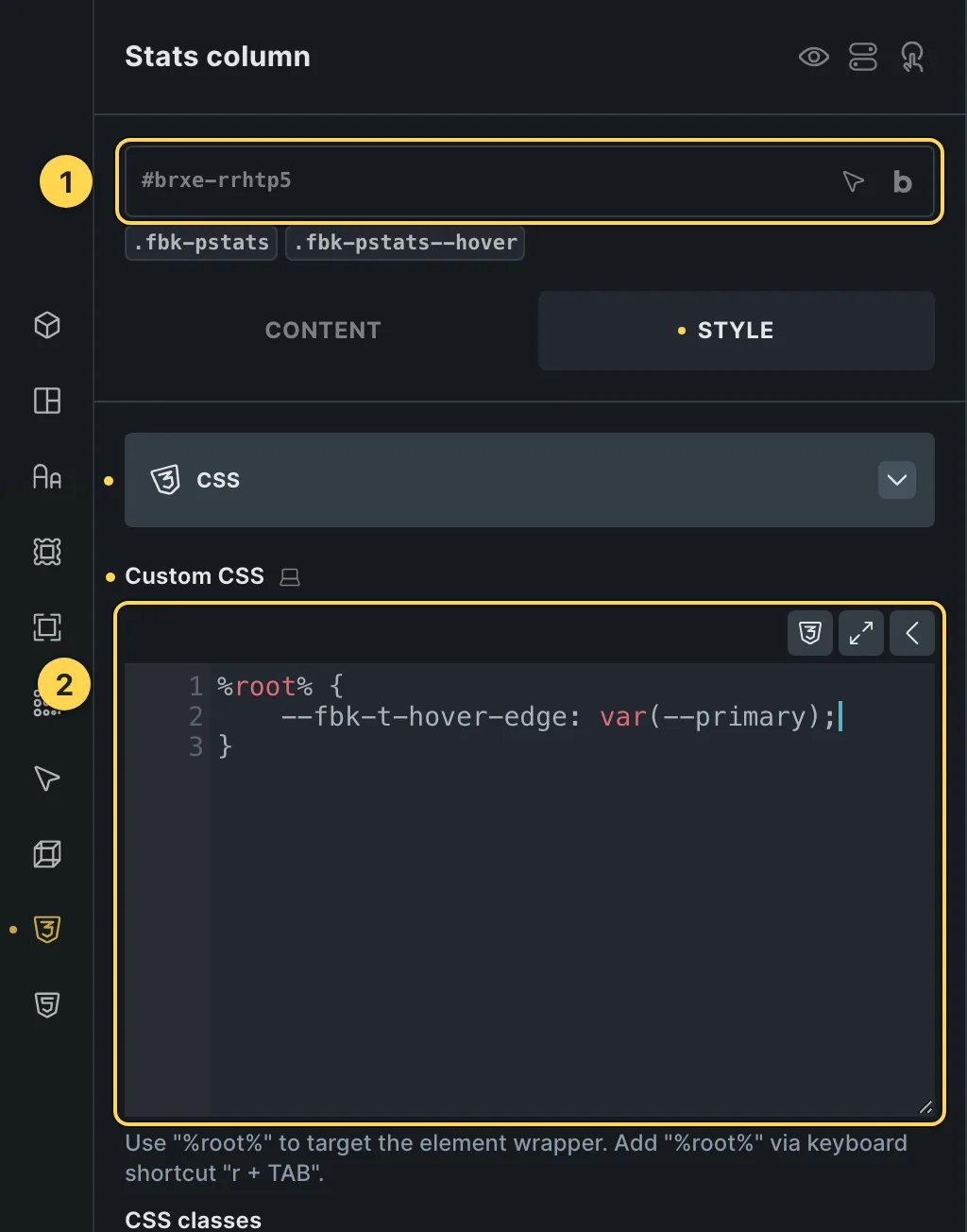The image size is (967, 1232).
Task: Open the conditions toggle icon in header
Action: tap(863, 57)
